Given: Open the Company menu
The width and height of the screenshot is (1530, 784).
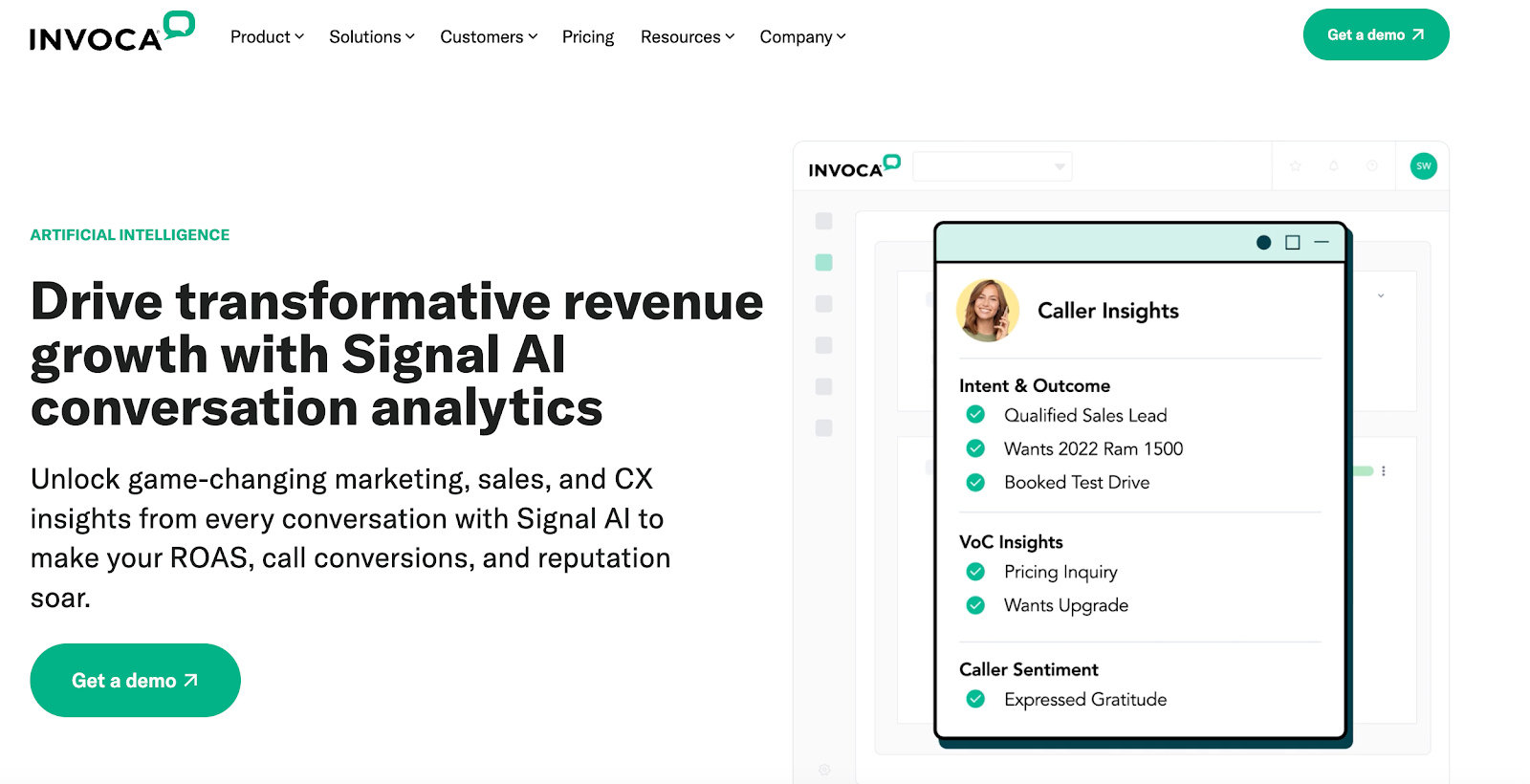Looking at the screenshot, I should click(802, 36).
